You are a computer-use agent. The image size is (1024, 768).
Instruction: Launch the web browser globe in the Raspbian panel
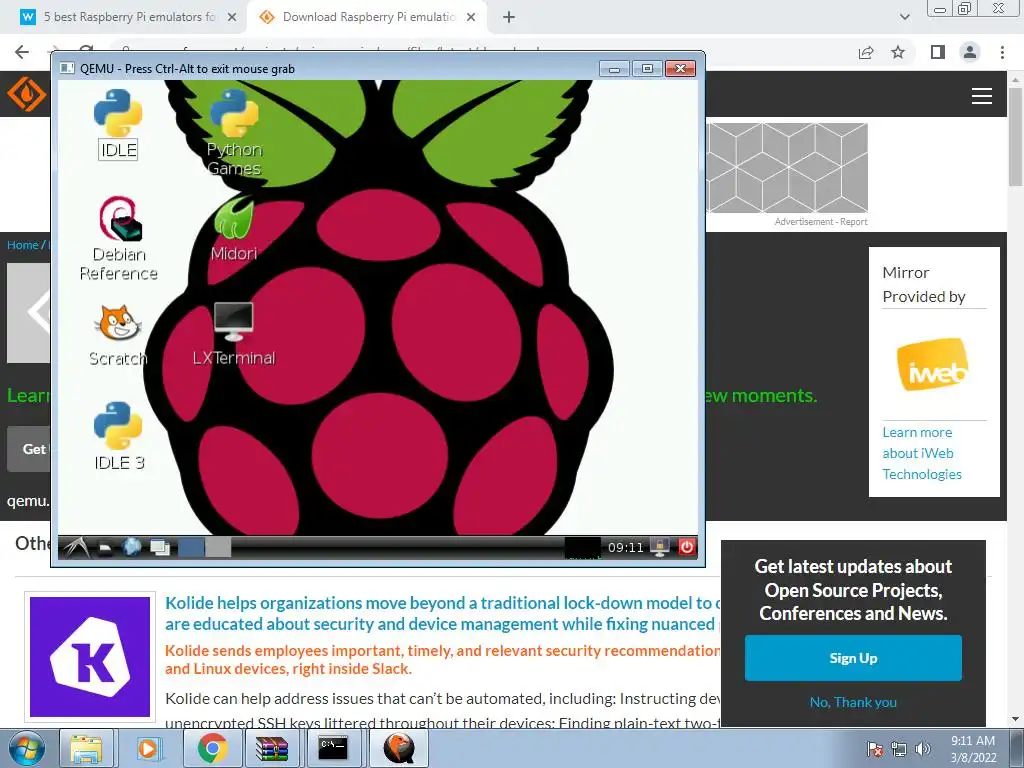click(x=132, y=547)
